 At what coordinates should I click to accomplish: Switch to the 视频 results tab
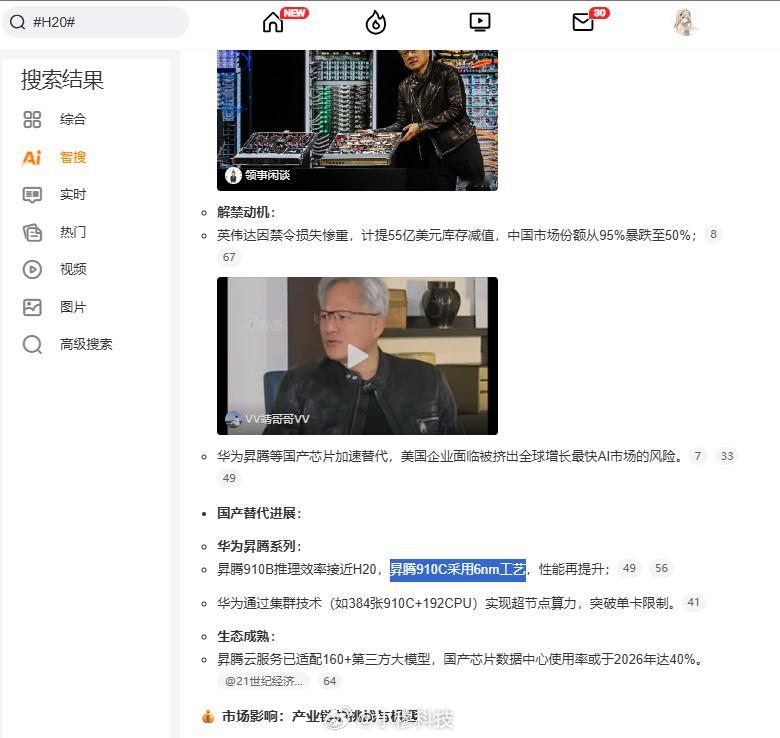73,269
